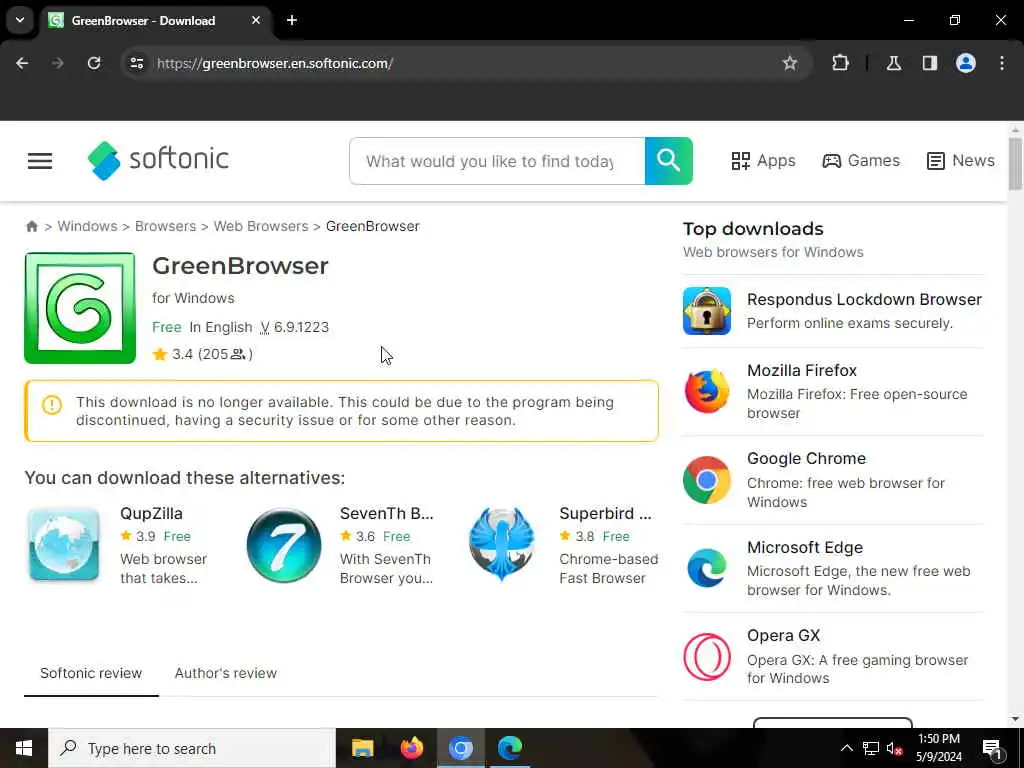Image resolution: width=1024 pixels, height=768 pixels.
Task: Click the browser back arrow
Action: pos(22,63)
